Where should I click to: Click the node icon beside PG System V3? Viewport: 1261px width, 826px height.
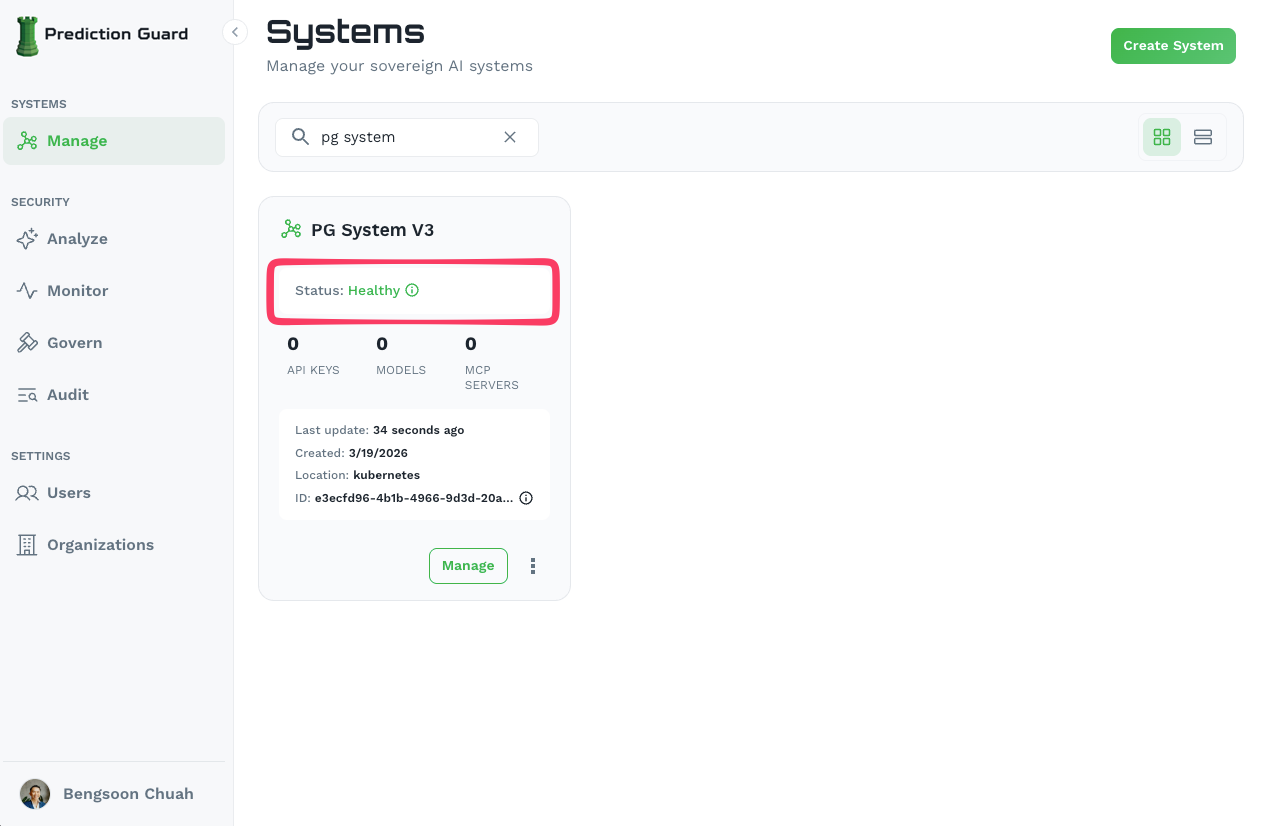[290, 229]
